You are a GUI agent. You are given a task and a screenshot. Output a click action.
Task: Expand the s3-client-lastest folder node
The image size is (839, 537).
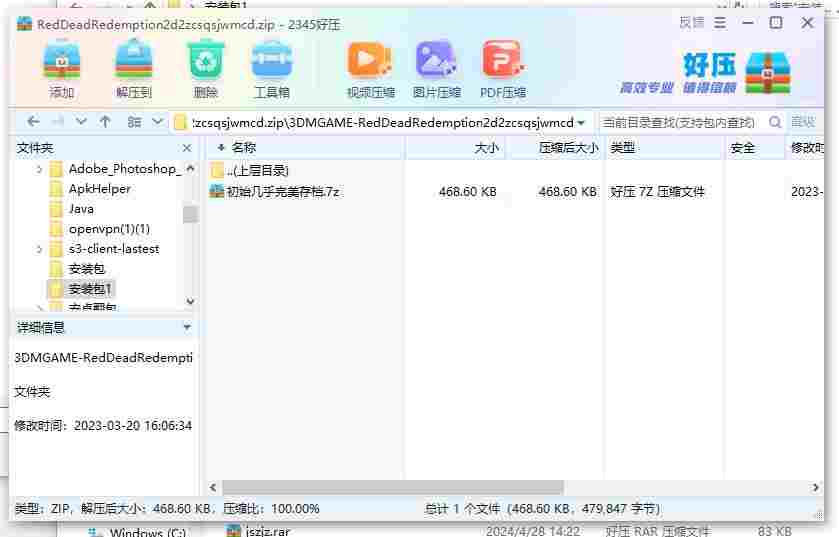[39, 249]
